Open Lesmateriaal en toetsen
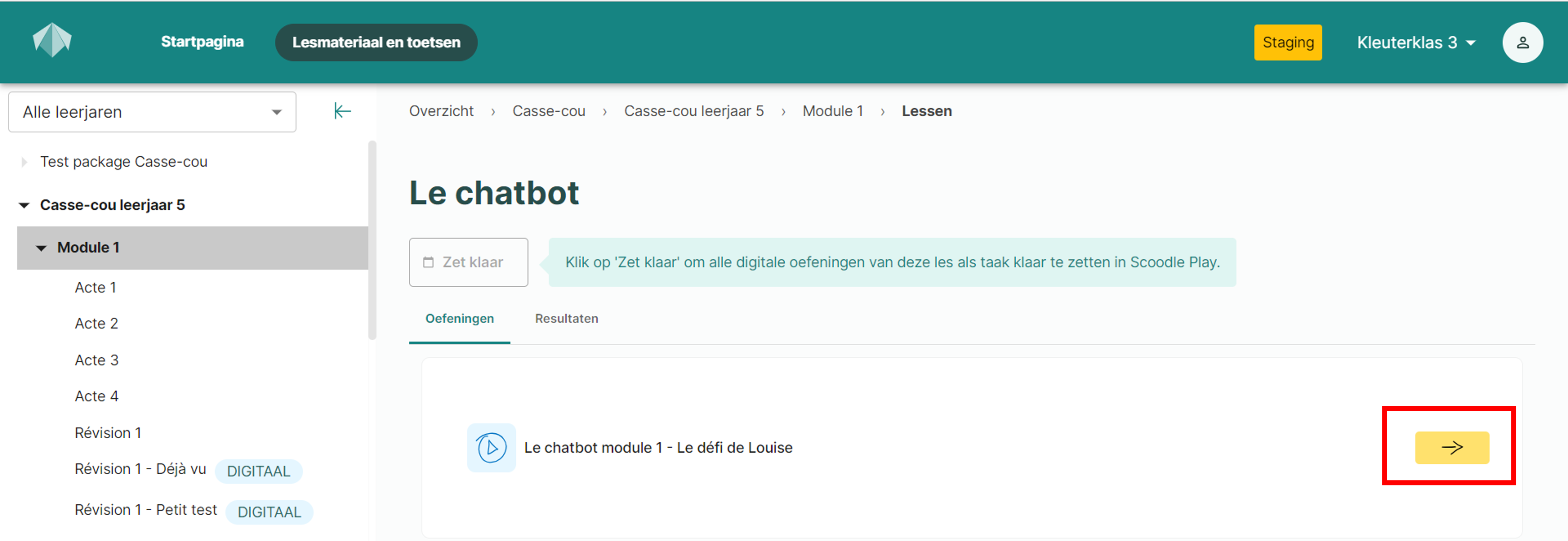The height and width of the screenshot is (541, 1568). [x=376, y=42]
